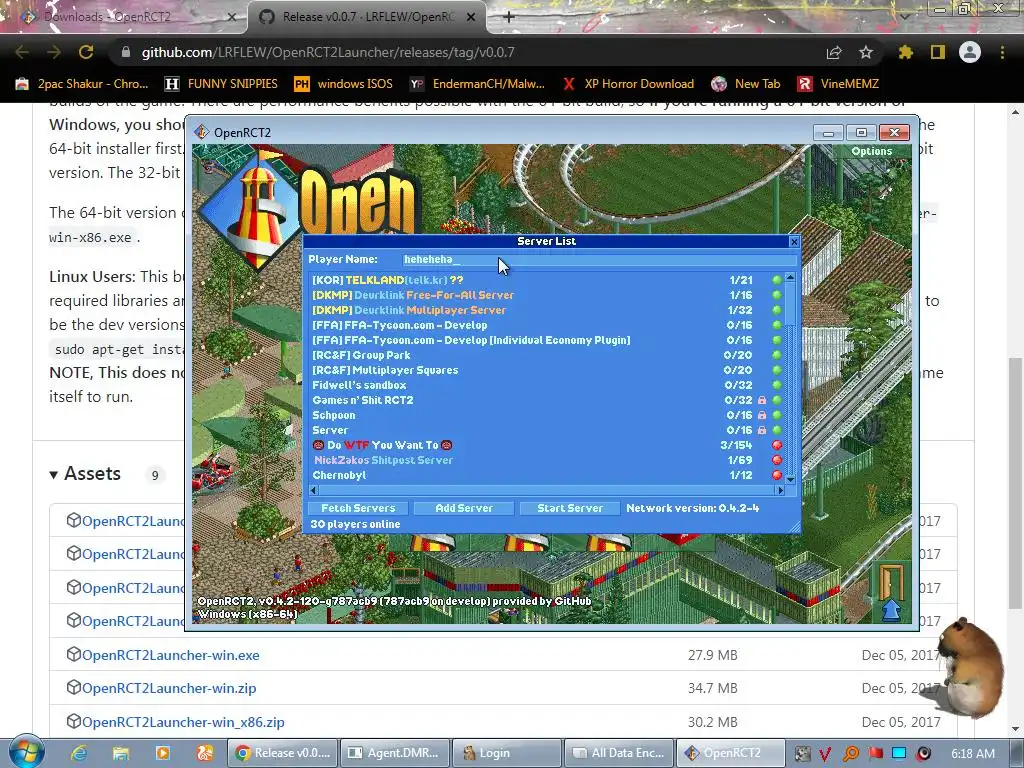This screenshot has height=768, width=1024.
Task: Click the Start Server button
Action: point(569,508)
